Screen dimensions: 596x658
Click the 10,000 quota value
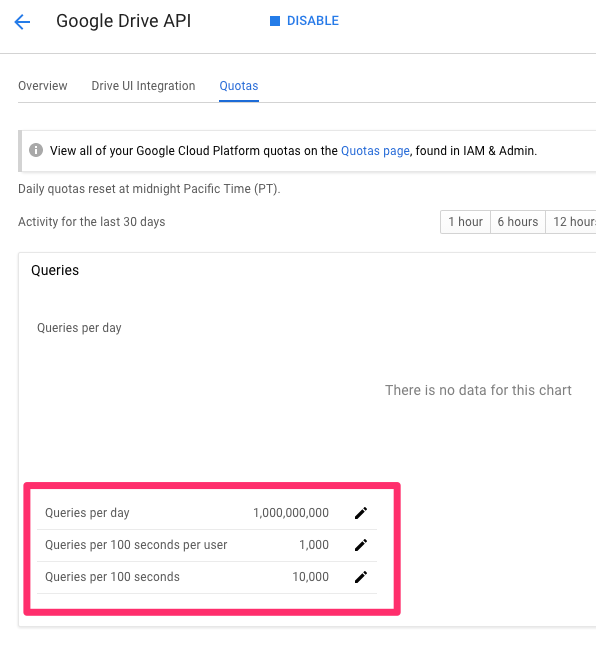click(x=311, y=577)
